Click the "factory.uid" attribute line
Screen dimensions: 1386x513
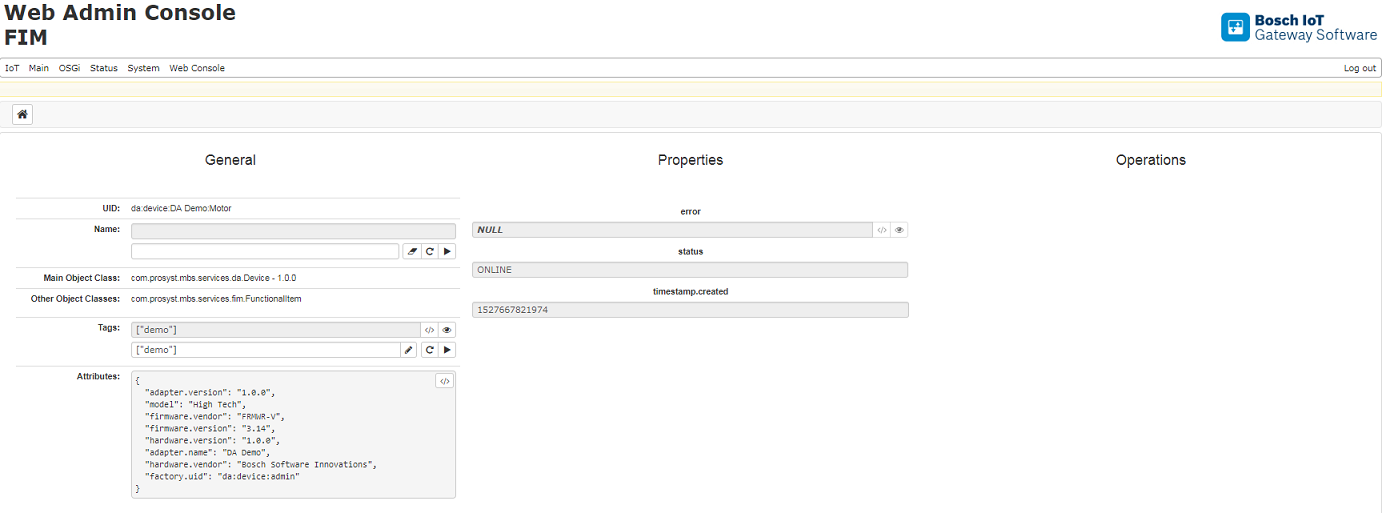(222, 476)
